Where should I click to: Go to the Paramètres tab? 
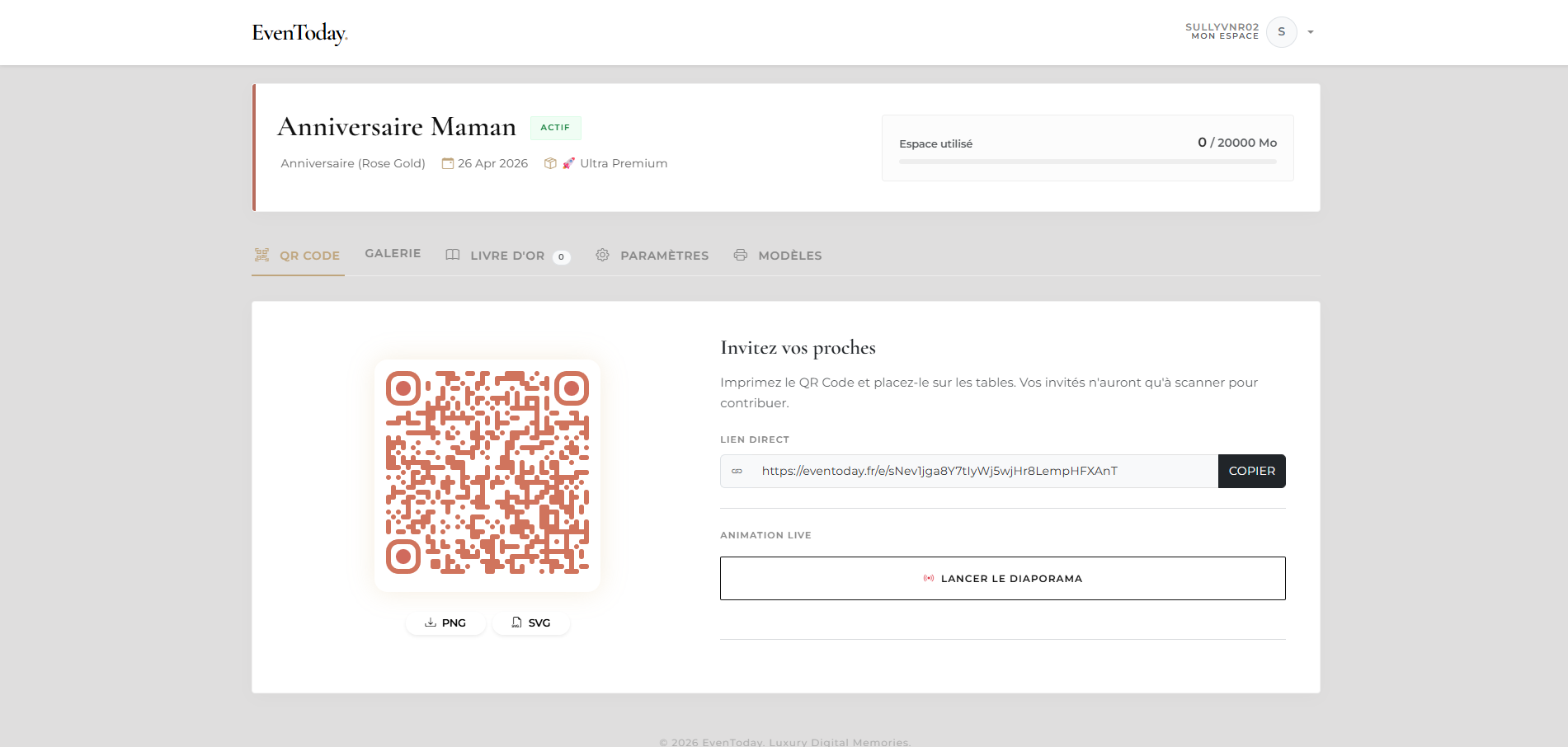[652, 256]
